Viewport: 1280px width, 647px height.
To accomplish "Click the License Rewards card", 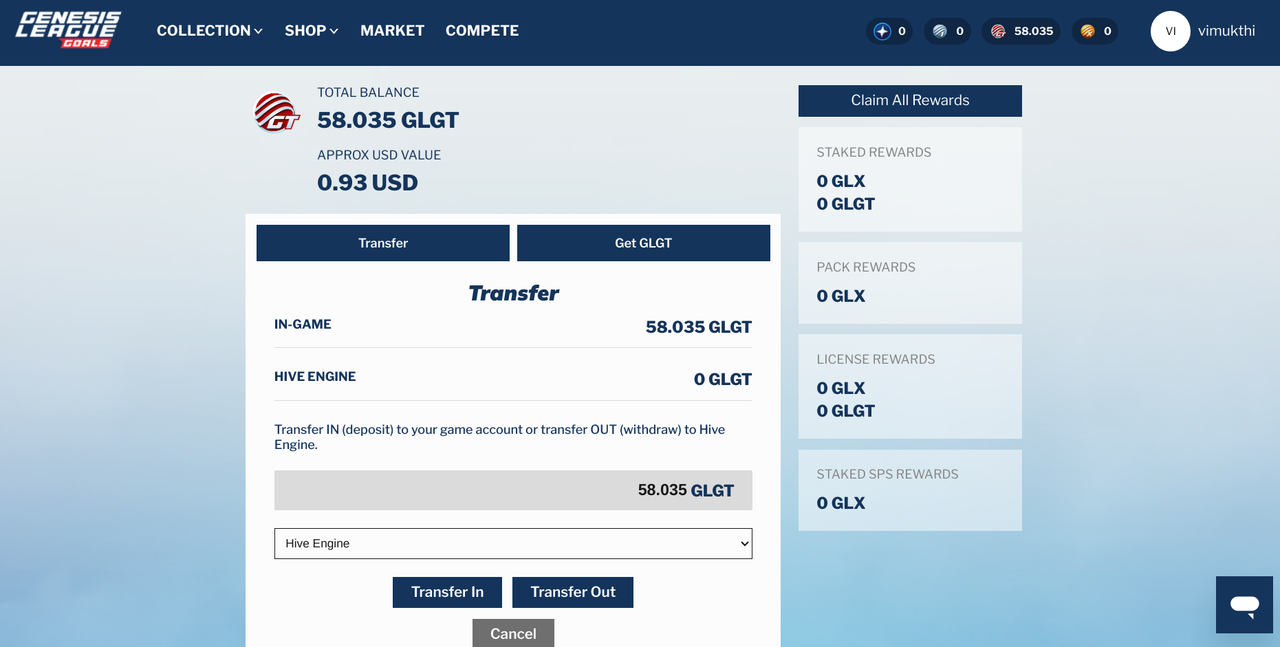I will 910,386.
